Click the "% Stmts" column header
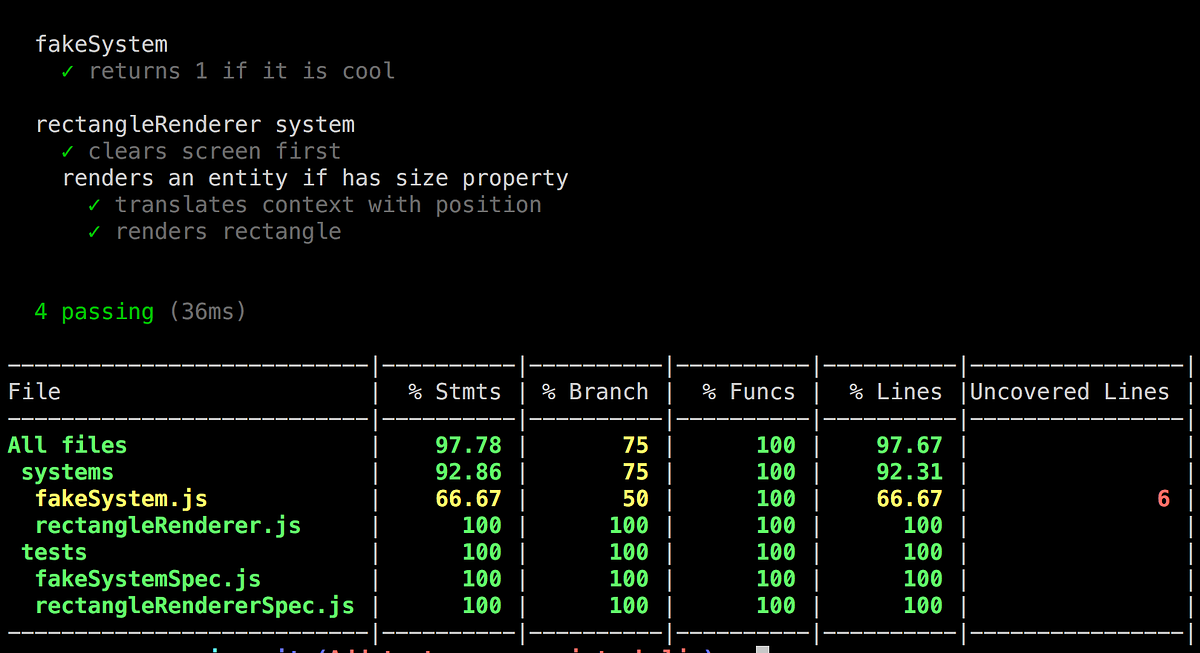This screenshot has height=653, width=1200. pyautogui.click(x=455, y=391)
